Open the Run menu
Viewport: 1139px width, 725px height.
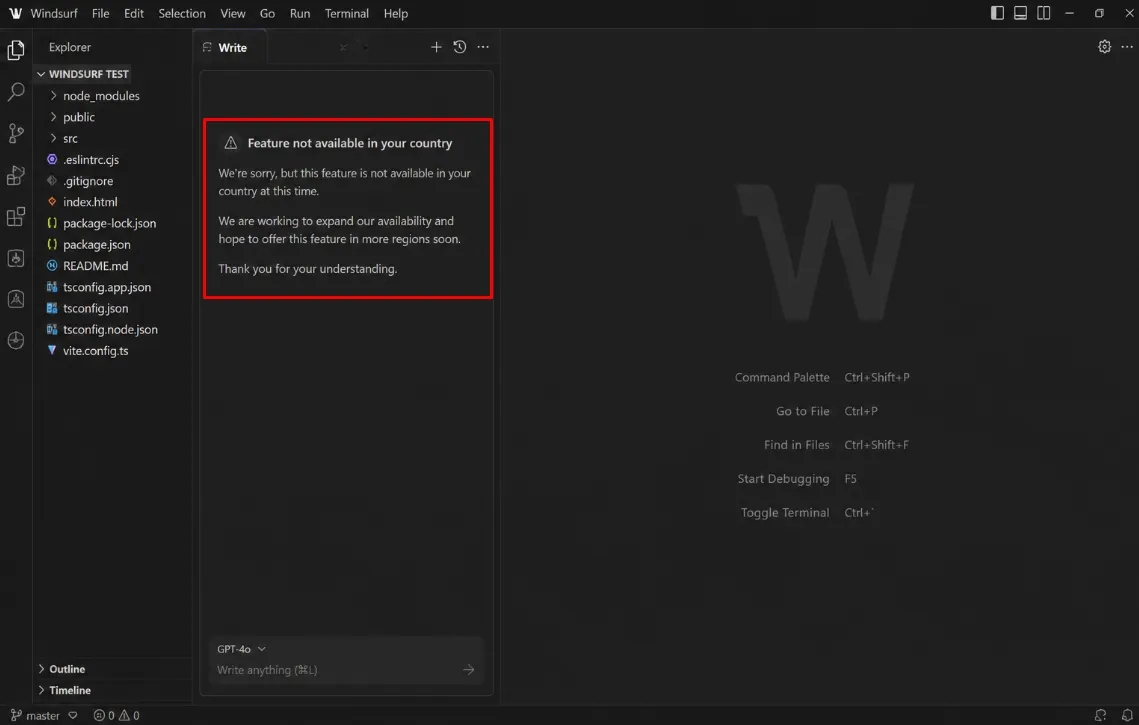[299, 13]
